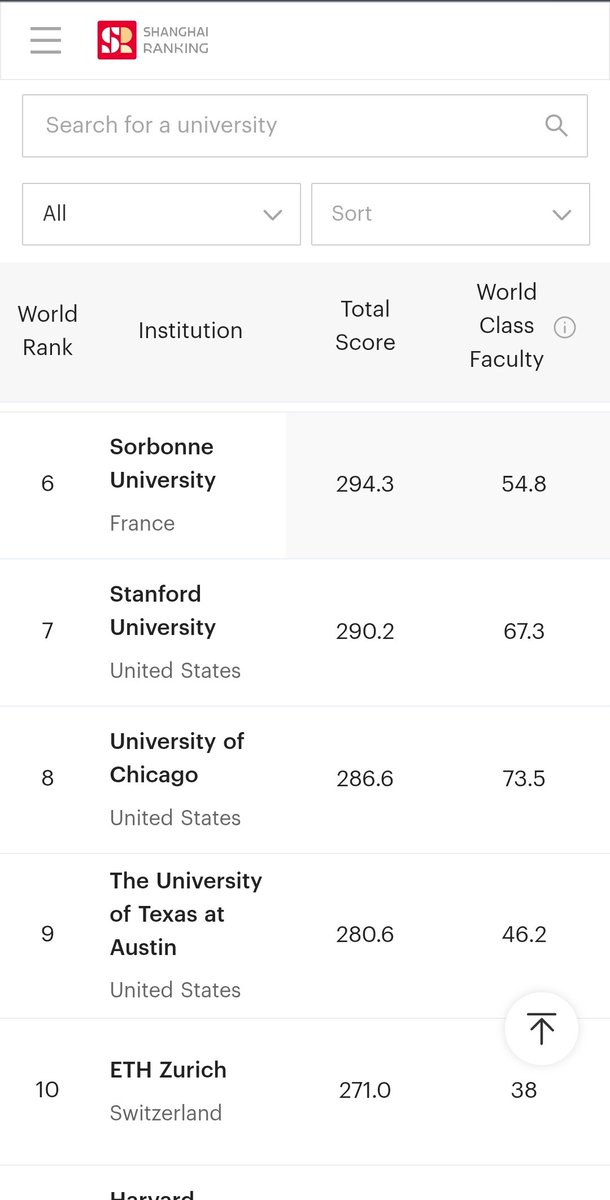This screenshot has height=1200, width=610.
Task: Open ETH Zurich institution page
Action: pyautogui.click(x=168, y=1069)
